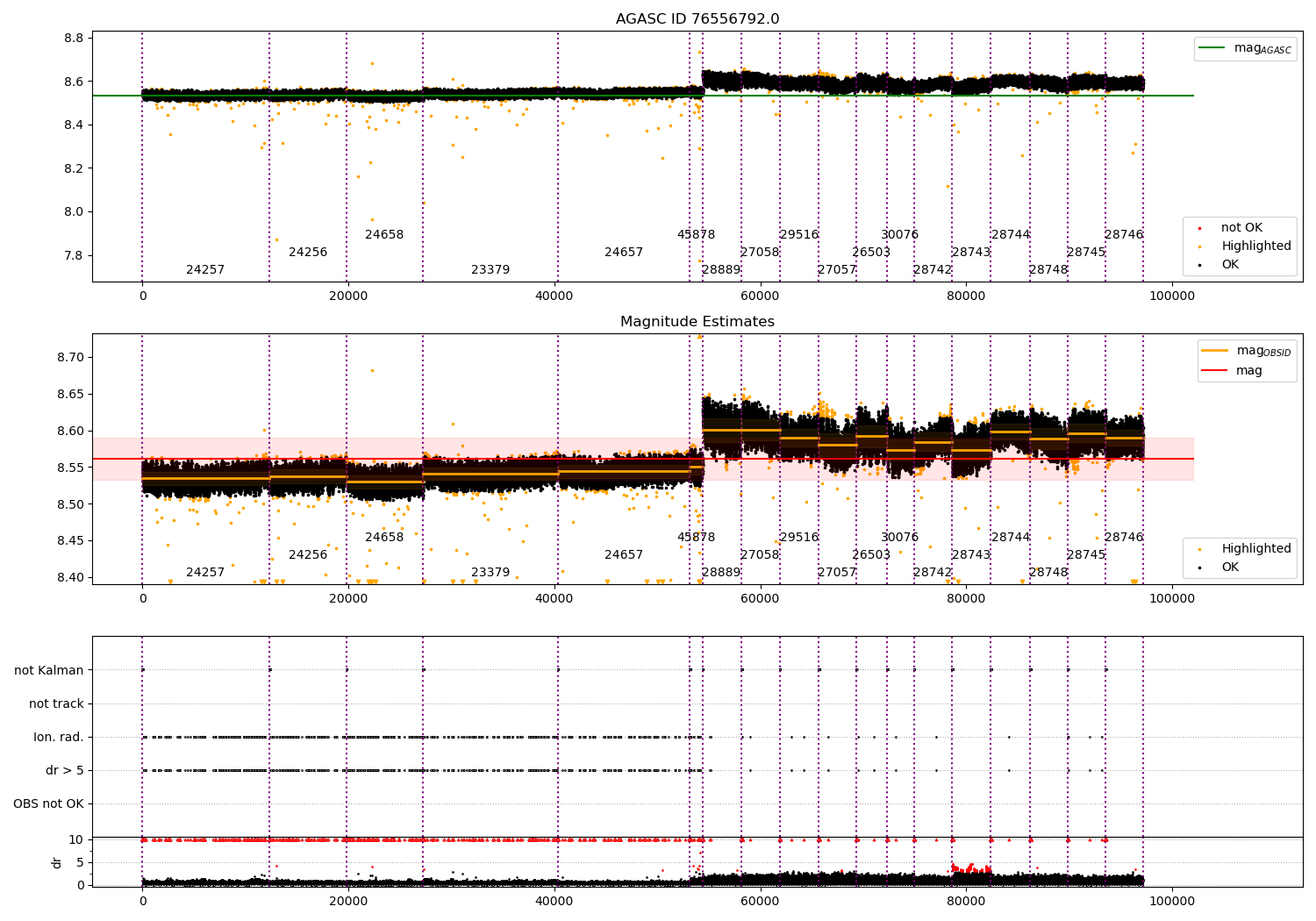The width and height of the screenshot is (1316, 921).
Task: Click the 'OBS not OK' axis label
Action: [49, 804]
